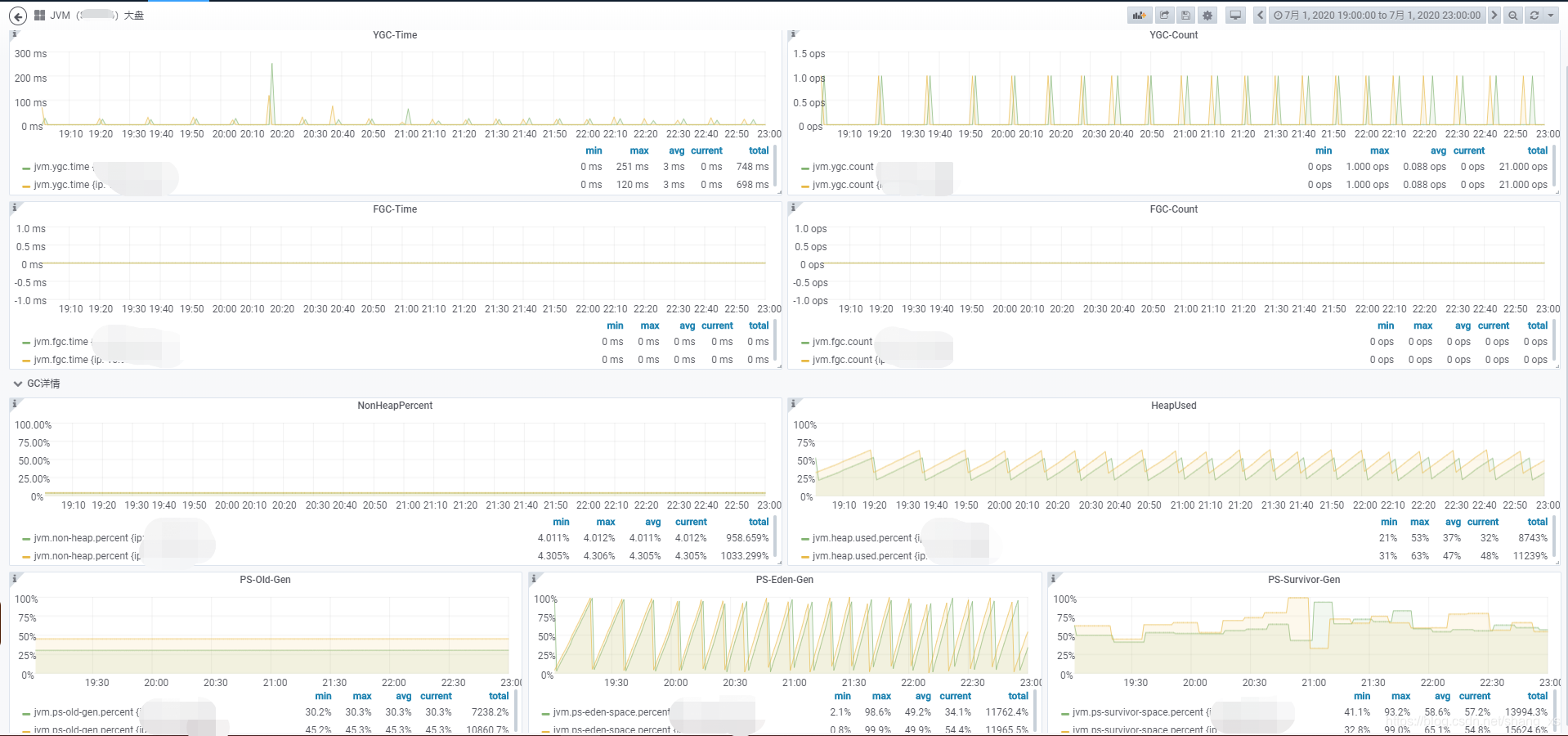
Task: Toggle yellow jvm.fgc.count series in legend
Action: (x=848, y=360)
